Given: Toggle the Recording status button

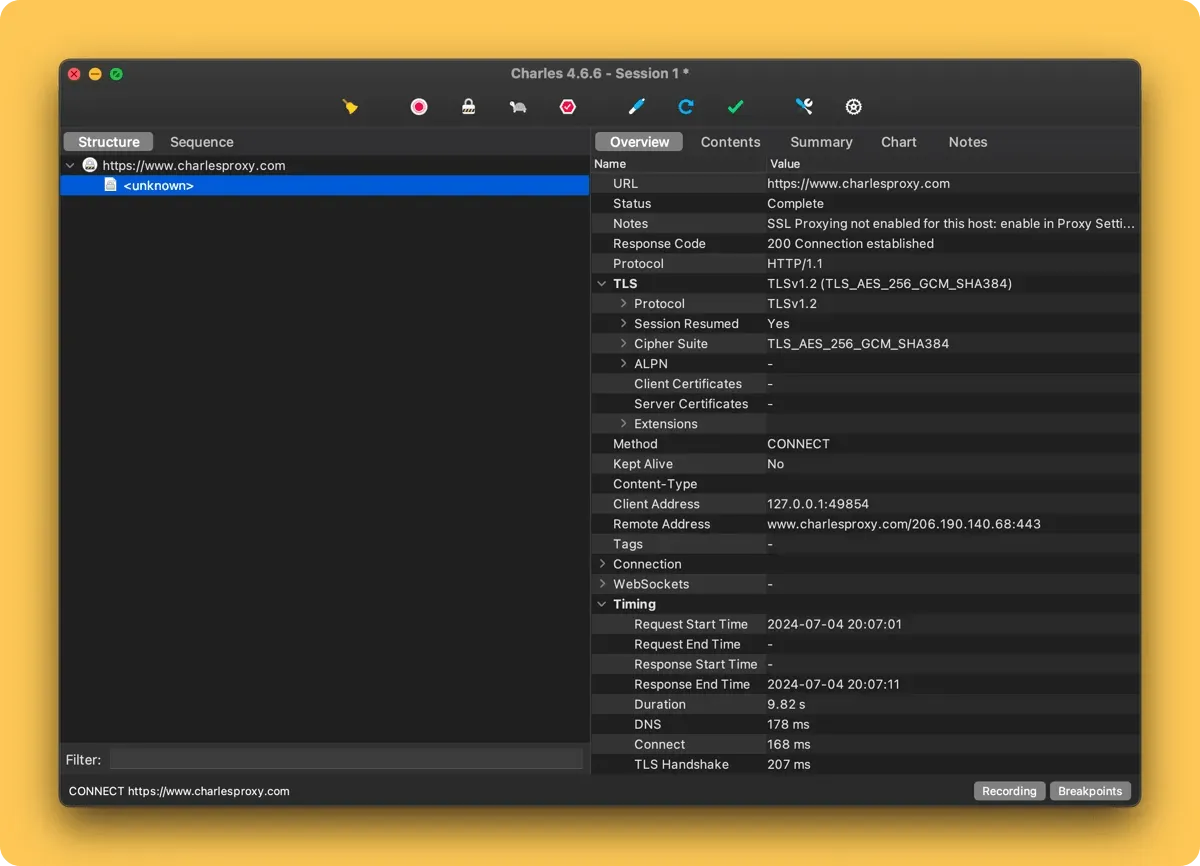Looking at the screenshot, I should coord(1009,791).
